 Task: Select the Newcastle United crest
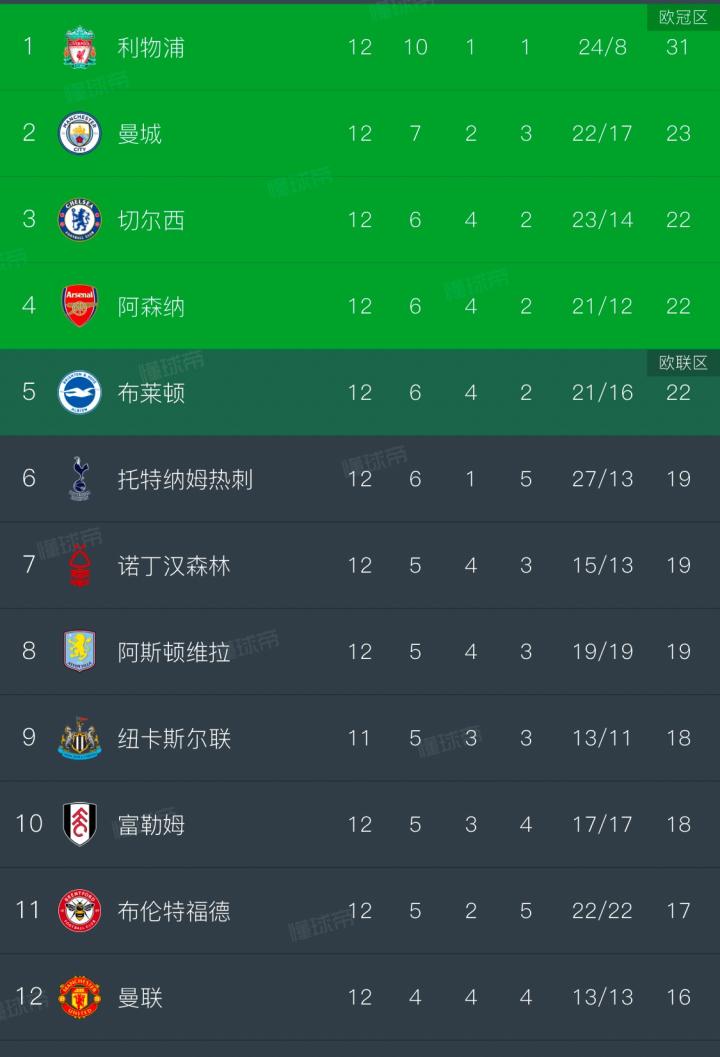79,738
